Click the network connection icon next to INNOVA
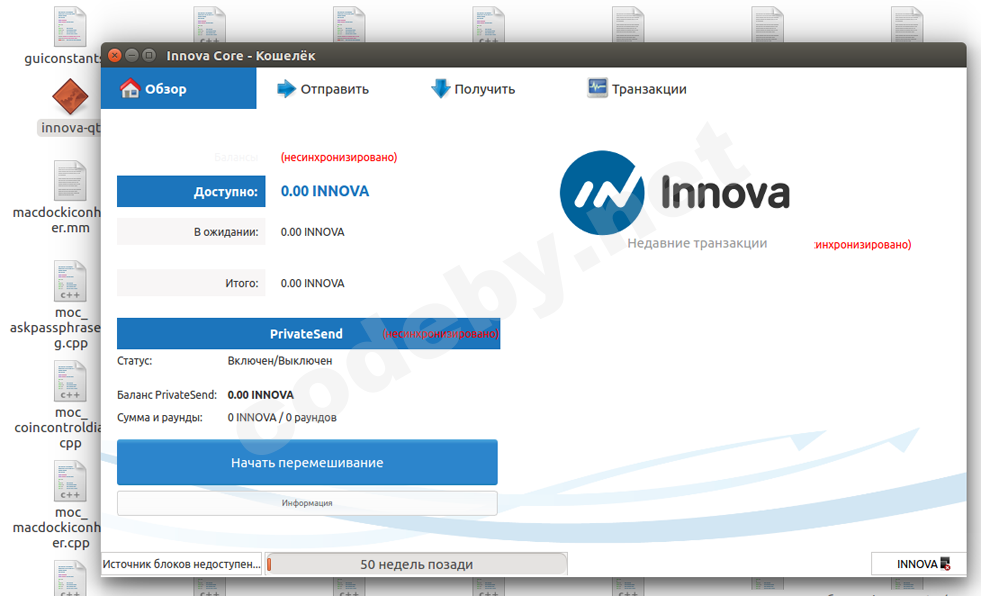Image resolution: width=981 pixels, height=596 pixels. [946, 564]
